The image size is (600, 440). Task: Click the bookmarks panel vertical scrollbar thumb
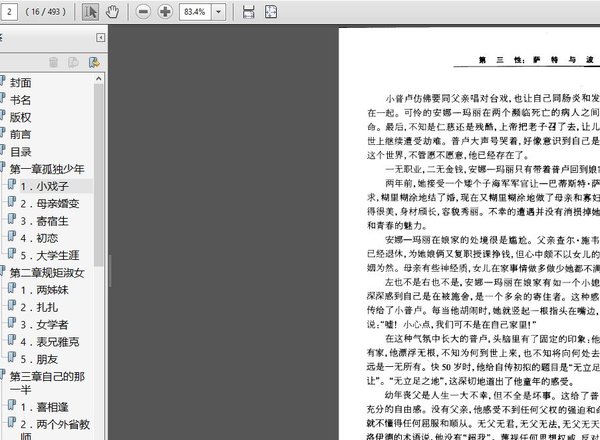coord(99,175)
